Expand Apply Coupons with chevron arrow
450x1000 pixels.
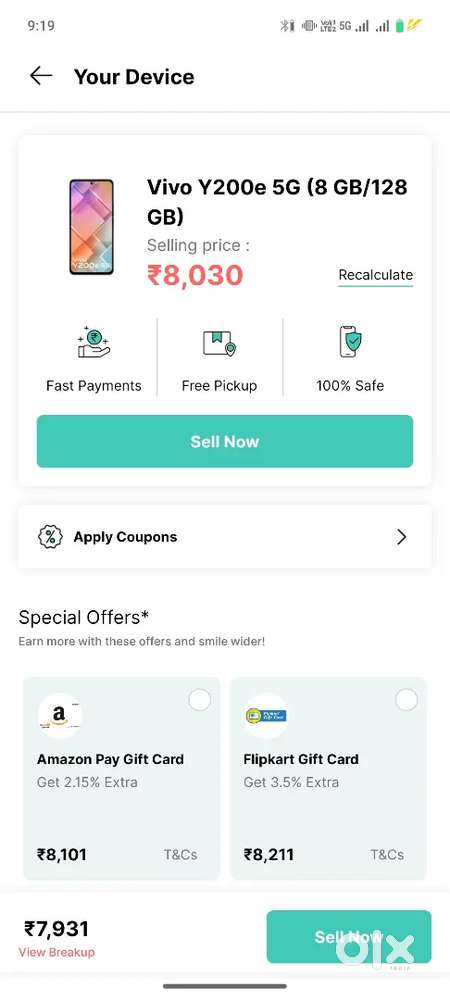[x=402, y=537]
